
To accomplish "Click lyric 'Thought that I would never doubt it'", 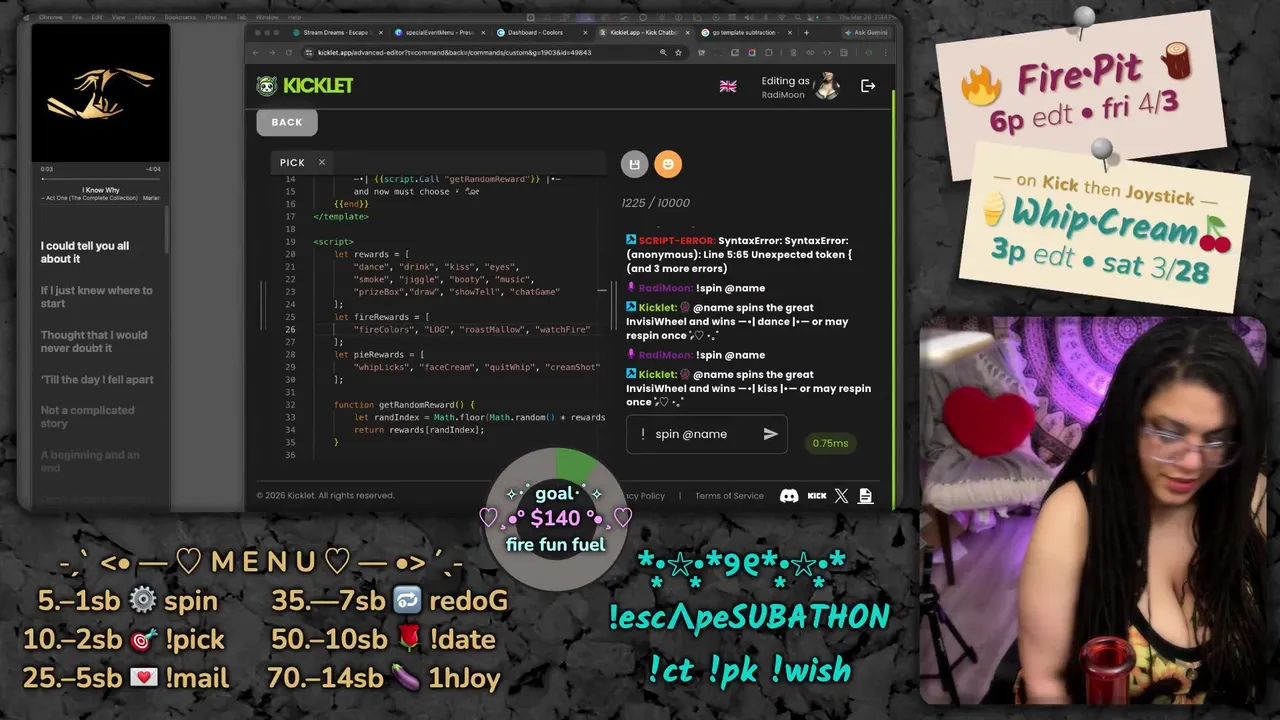I will click(94, 342).
